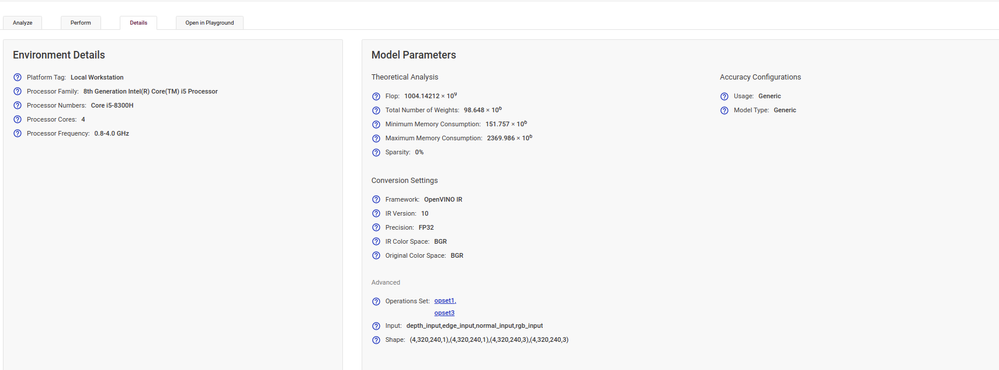999x370 pixels.
Task: Click the help icon beside Processor Numbers
Action: click(x=17, y=105)
